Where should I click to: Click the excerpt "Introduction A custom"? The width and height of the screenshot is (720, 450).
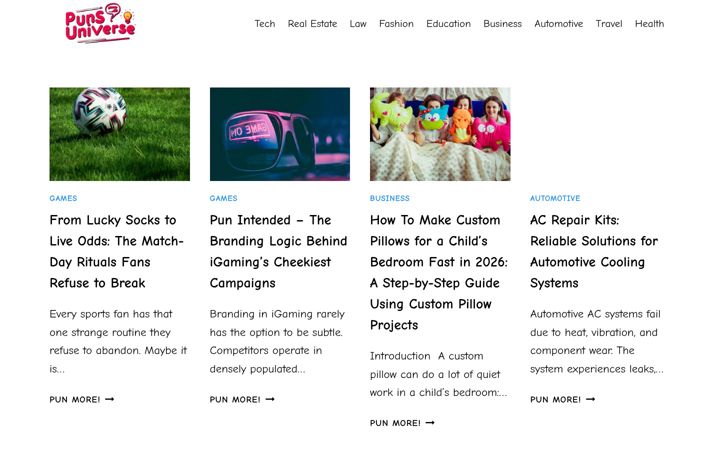tap(427, 356)
